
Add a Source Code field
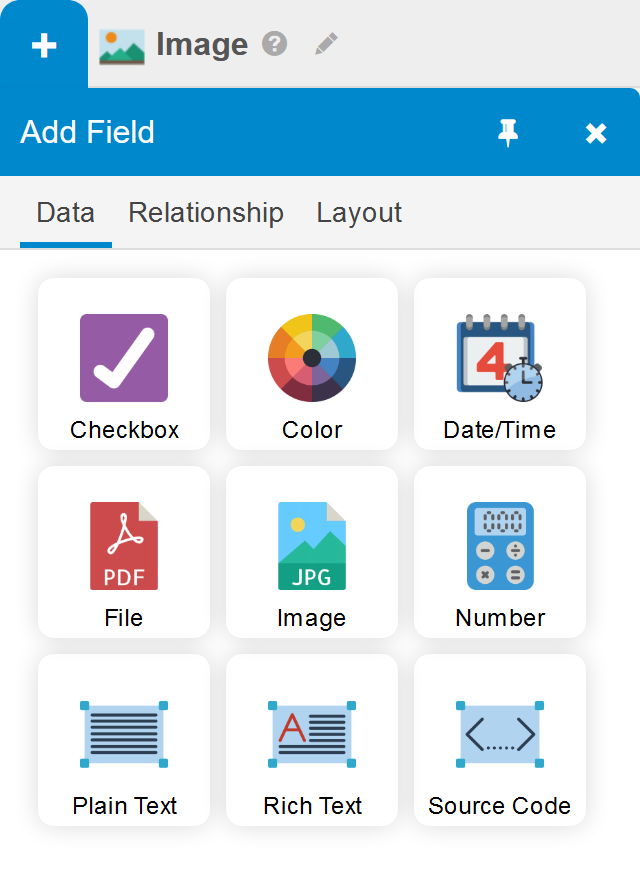click(x=500, y=740)
